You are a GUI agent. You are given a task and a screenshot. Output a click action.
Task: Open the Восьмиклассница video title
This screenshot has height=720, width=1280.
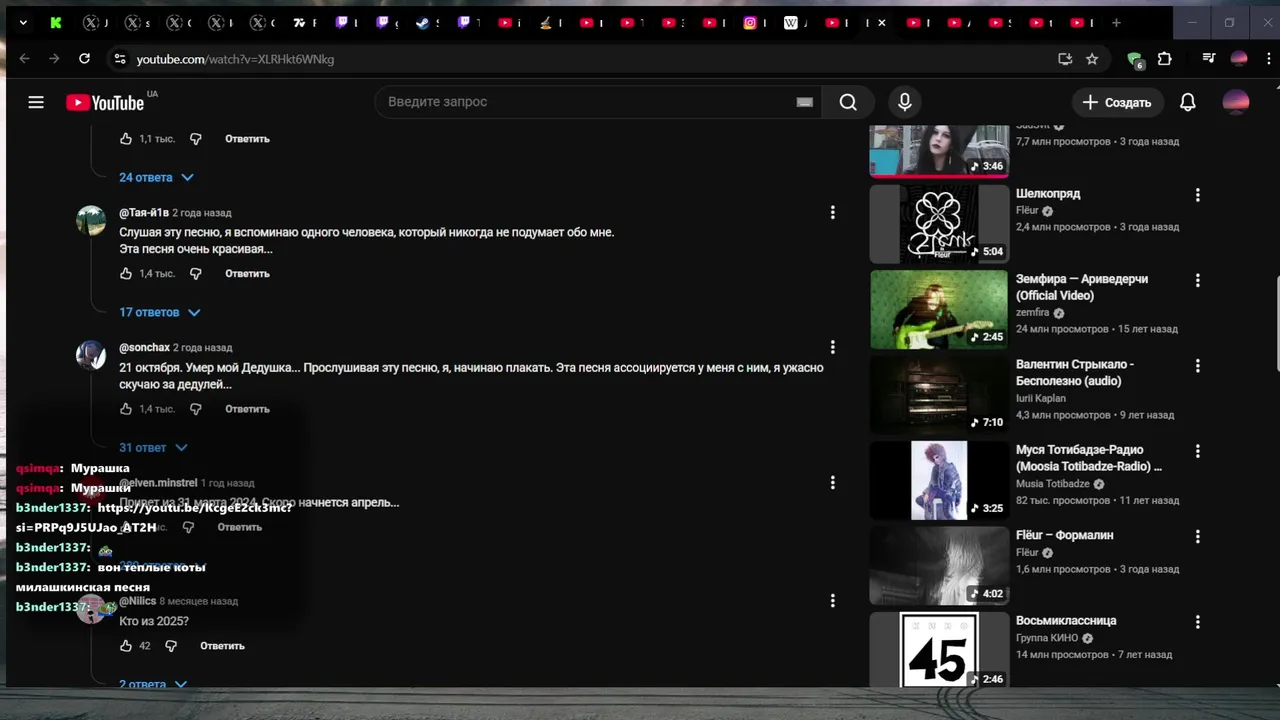[x=1066, y=621]
